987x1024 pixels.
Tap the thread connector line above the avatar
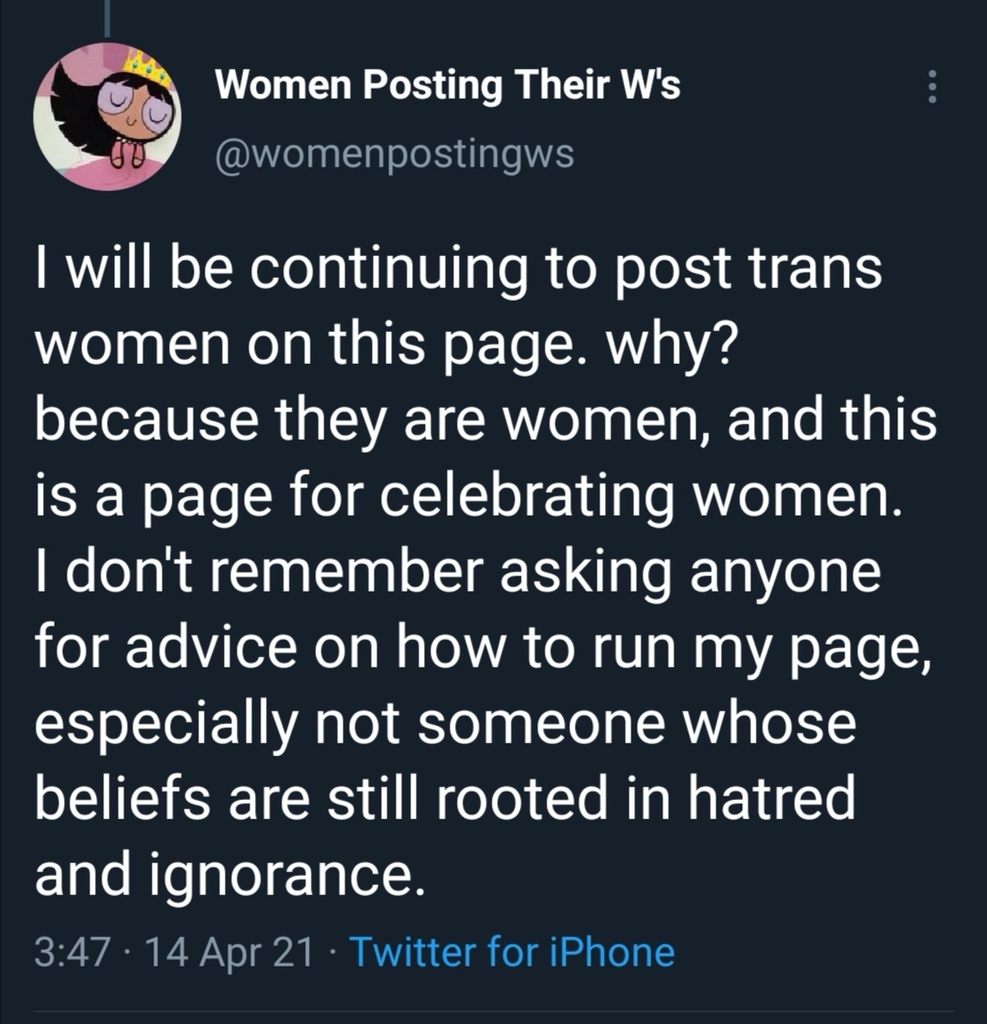click(x=108, y=18)
